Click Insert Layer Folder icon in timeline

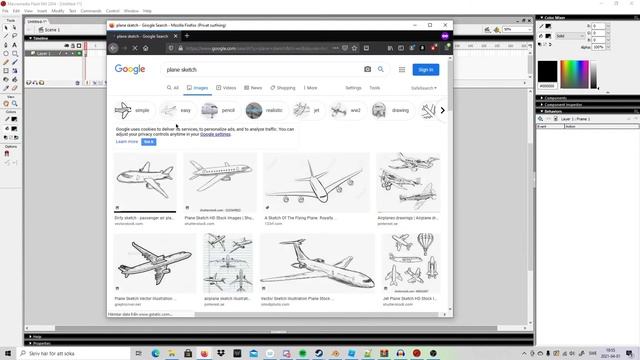click(42, 83)
